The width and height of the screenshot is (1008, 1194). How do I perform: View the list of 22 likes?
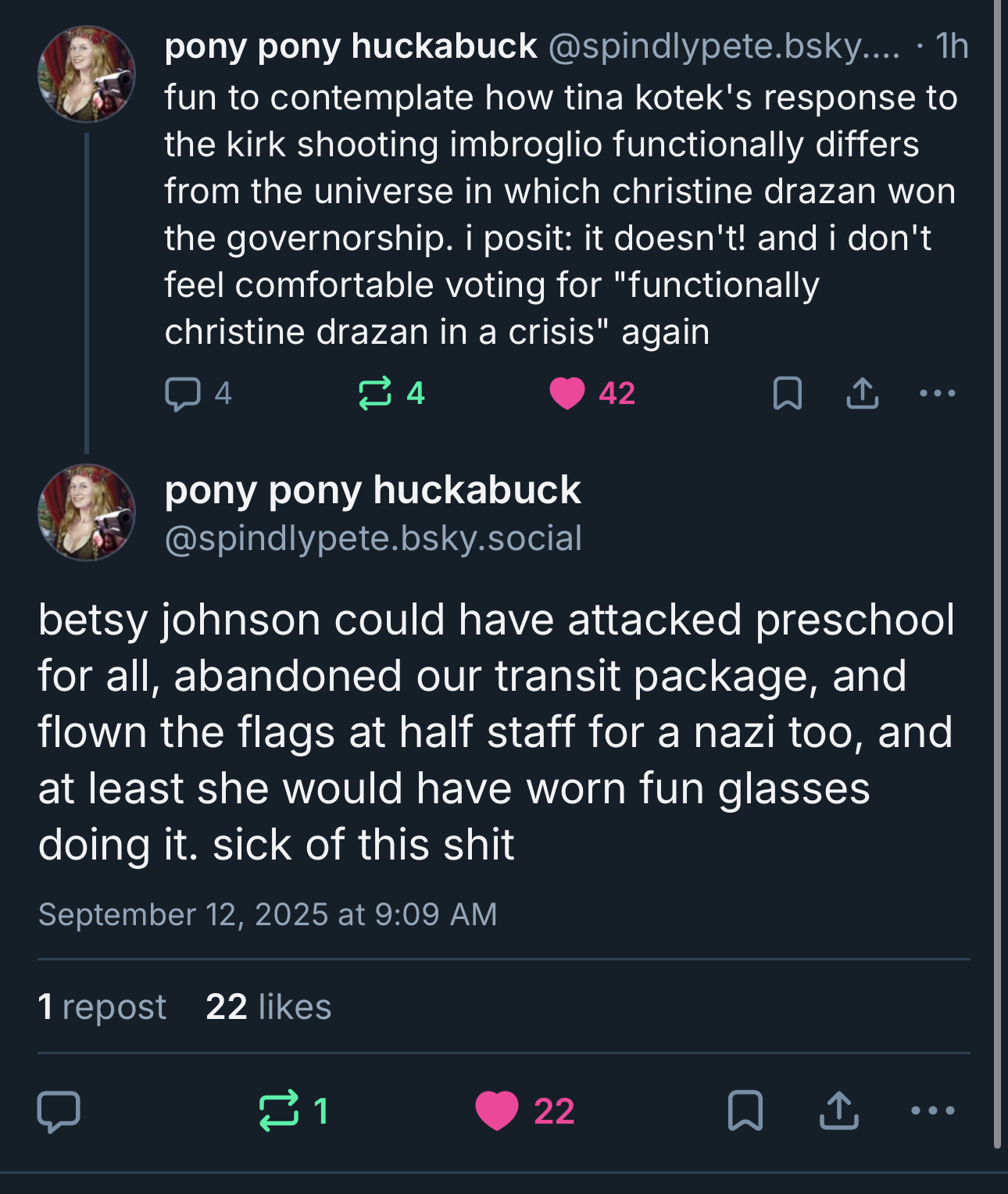(x=268, y=1006)
